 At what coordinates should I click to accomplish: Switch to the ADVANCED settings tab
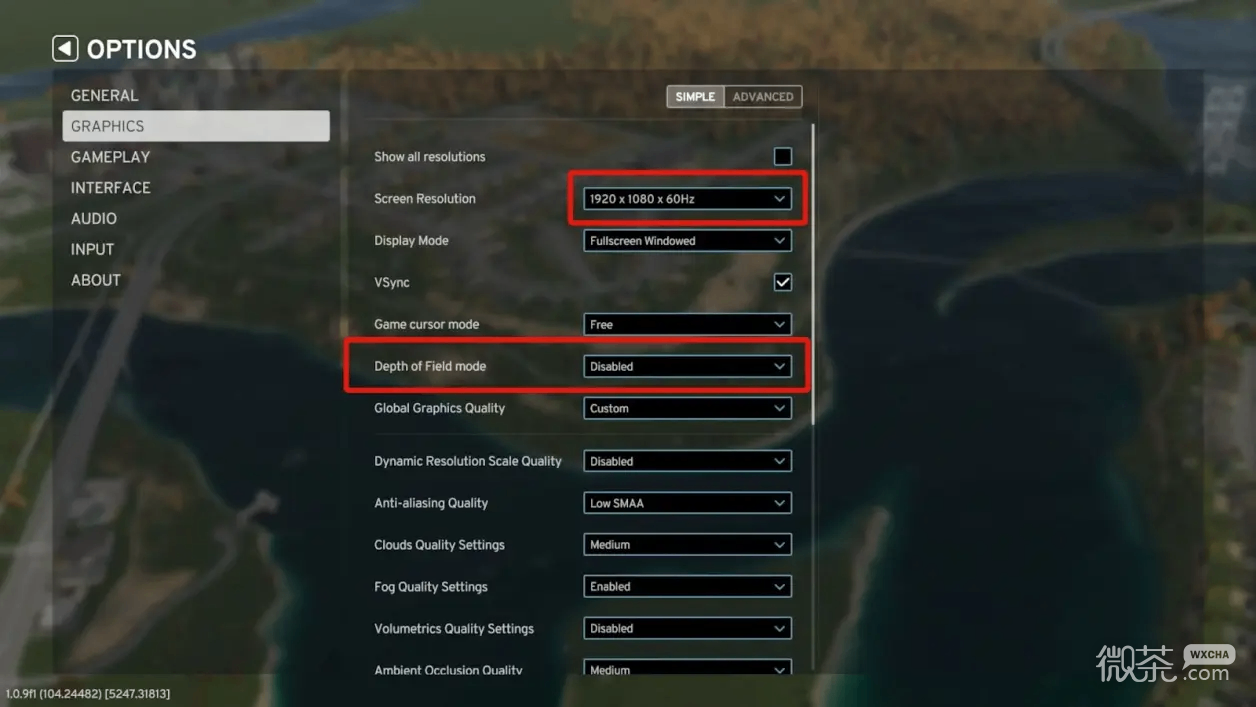tap(762, 97)
